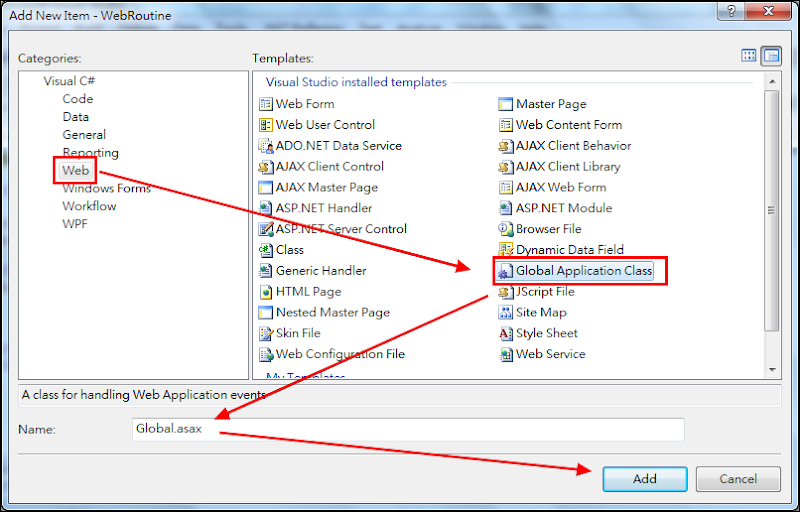This screenshot has height=512, width=800.
Task: Select the Reporting category
Action: click(x=90, y=152)
